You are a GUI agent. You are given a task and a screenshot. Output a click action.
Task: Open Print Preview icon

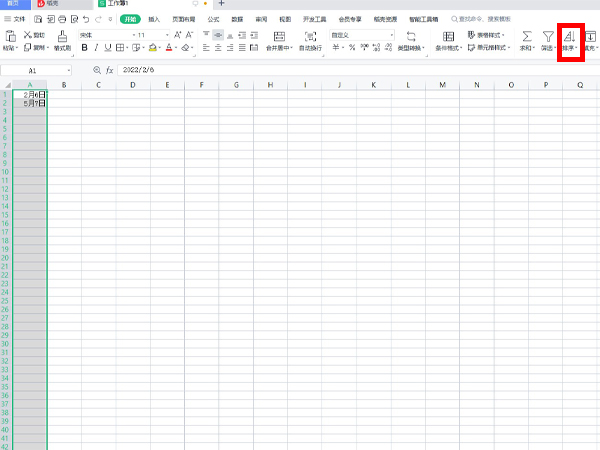pos(74,19)
